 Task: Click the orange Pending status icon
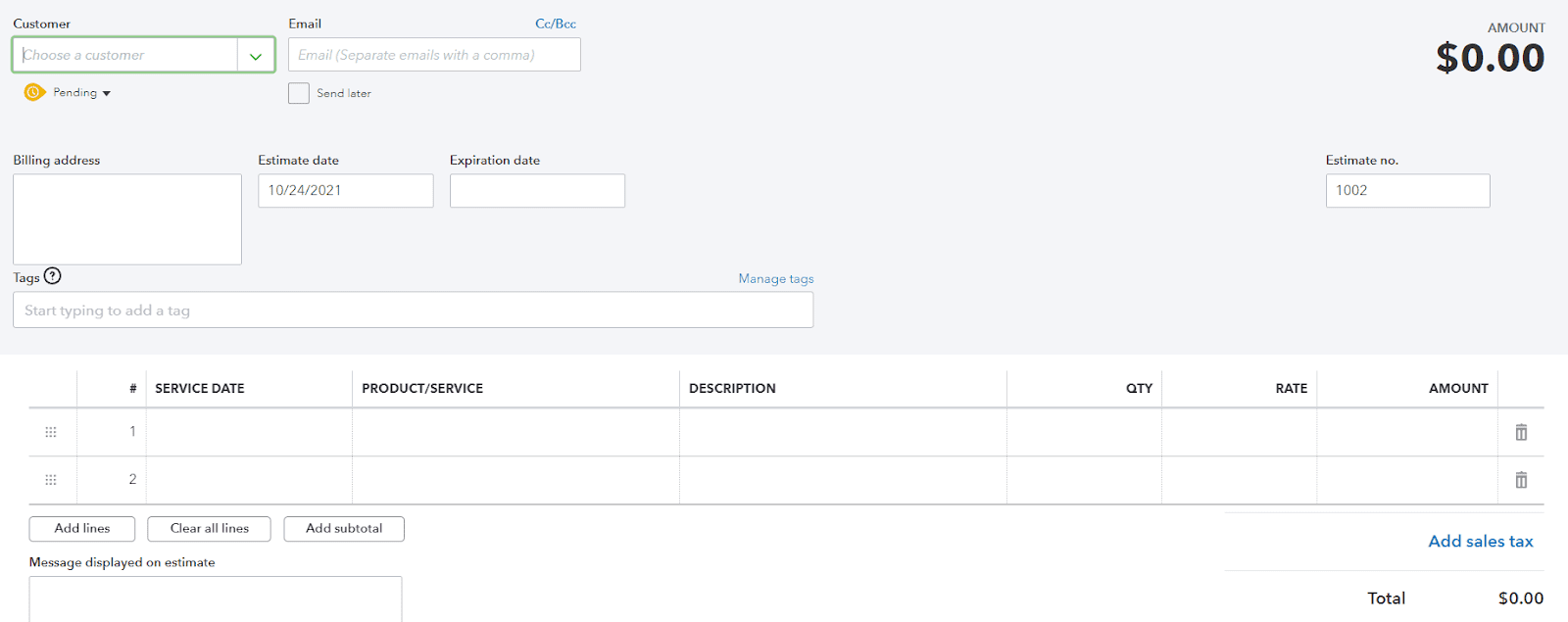point(34,92)
